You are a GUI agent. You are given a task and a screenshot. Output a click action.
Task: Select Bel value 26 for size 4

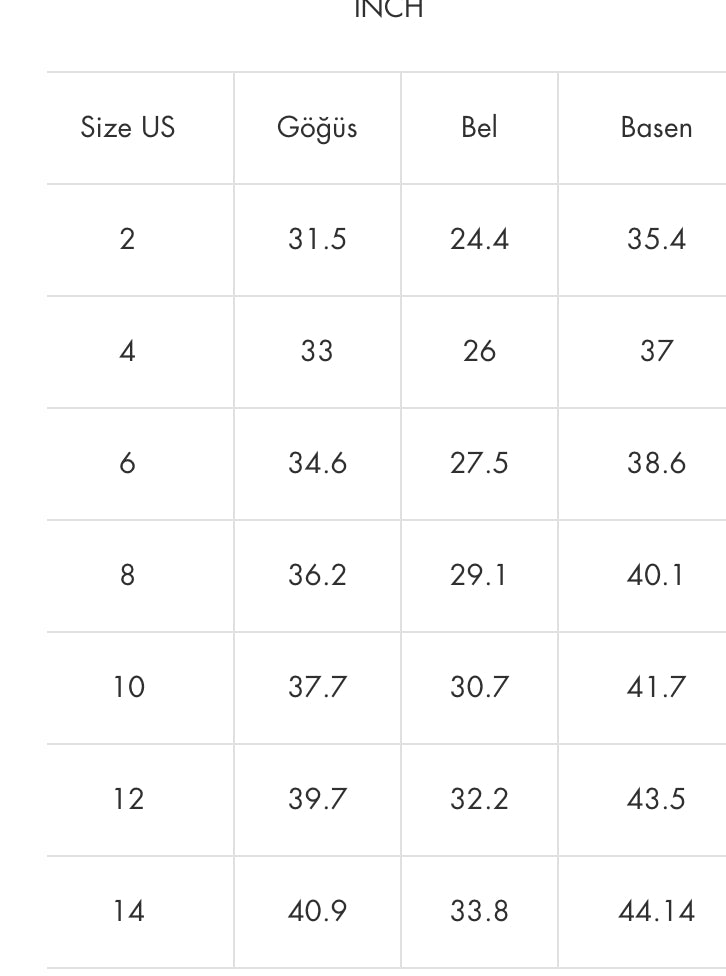point(479,352)
